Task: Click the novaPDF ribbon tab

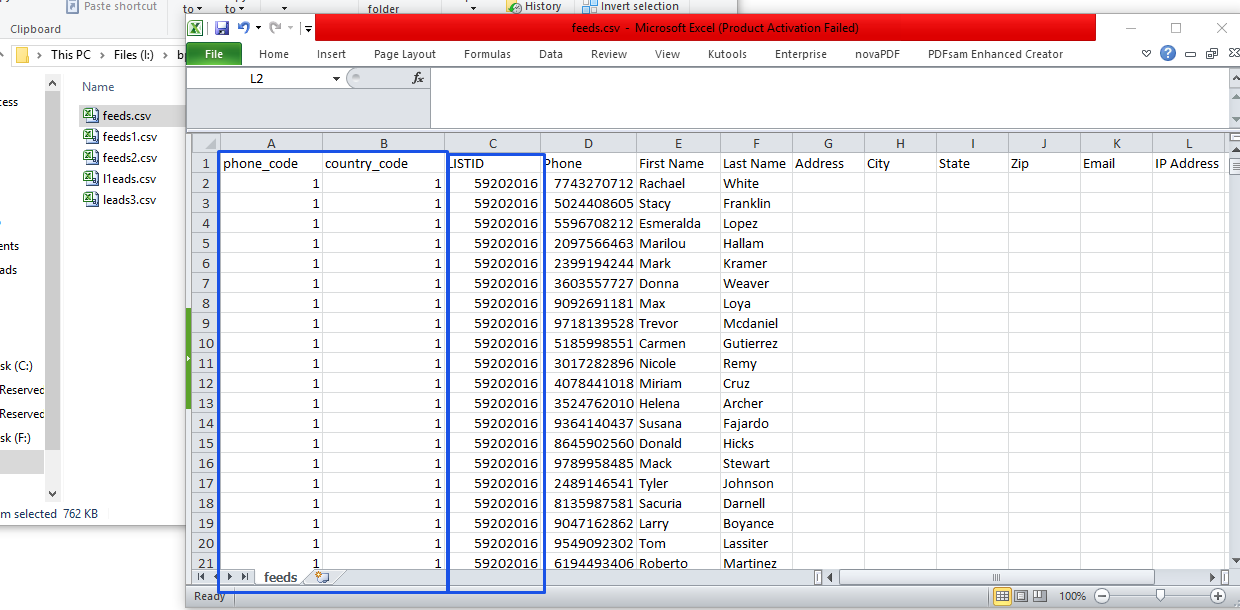Action: 876,54
